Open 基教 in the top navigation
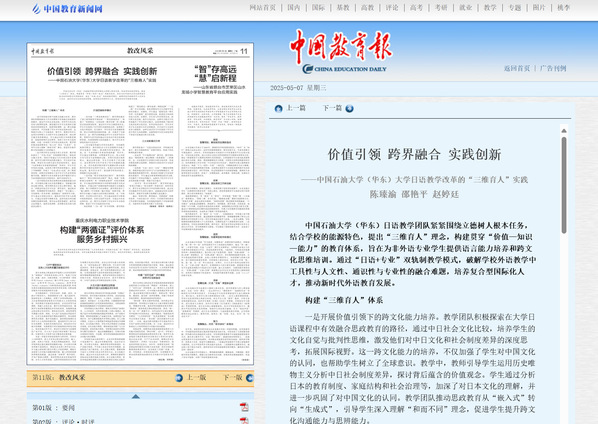Viewport: 598px width, 424px height. (x=343, y=8)
